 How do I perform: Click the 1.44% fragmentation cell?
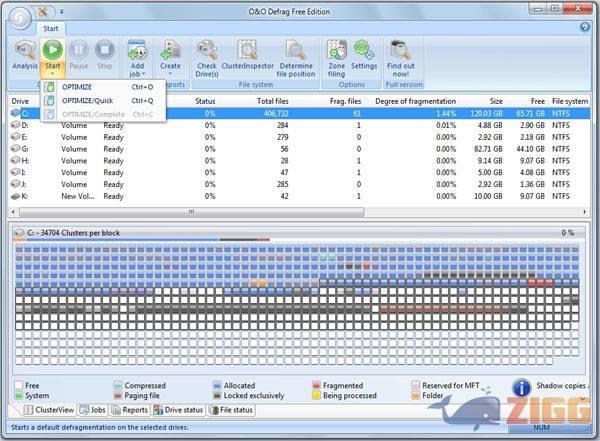446,114
